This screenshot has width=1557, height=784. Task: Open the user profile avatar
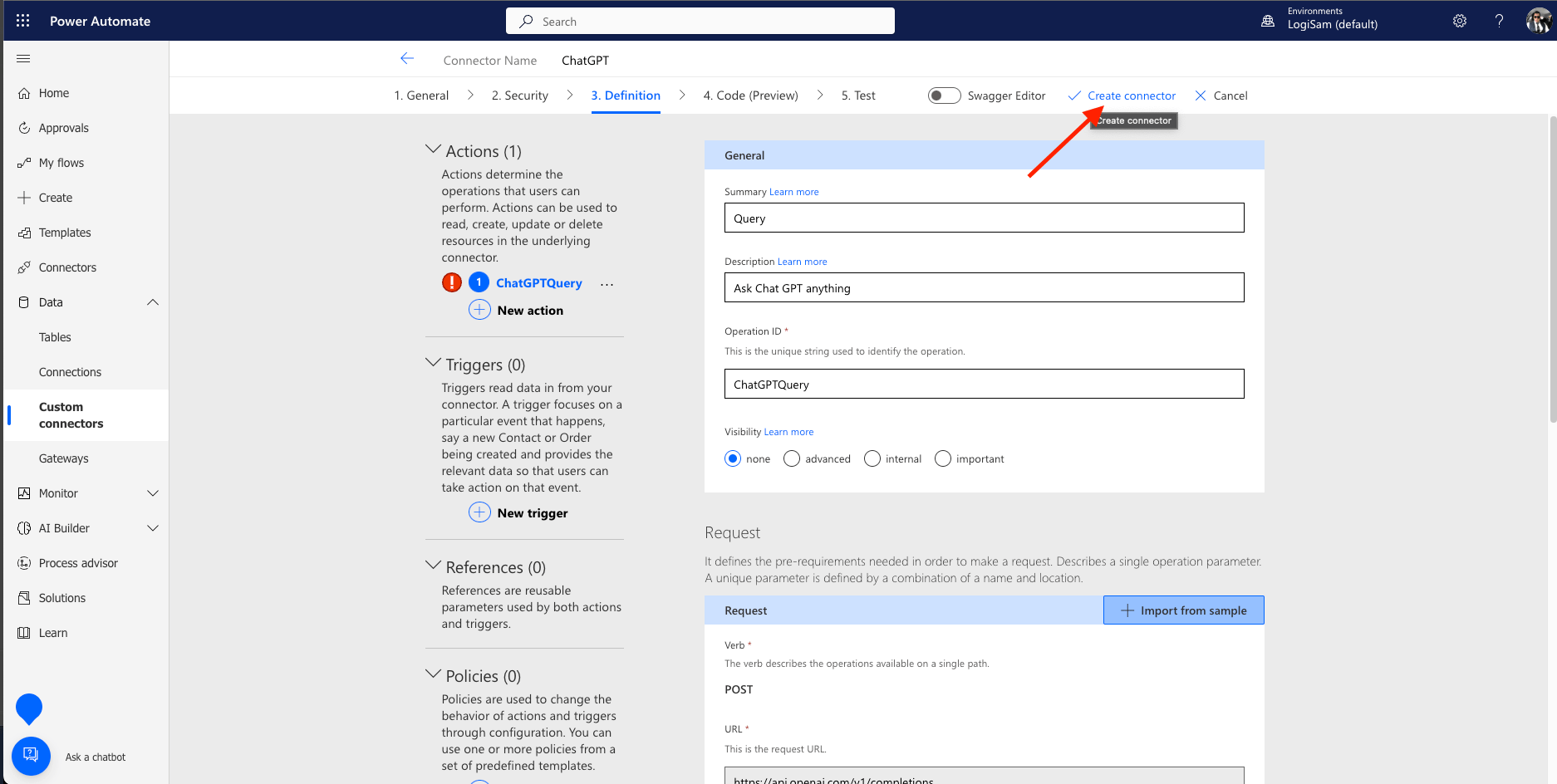tap(1539, 21)
